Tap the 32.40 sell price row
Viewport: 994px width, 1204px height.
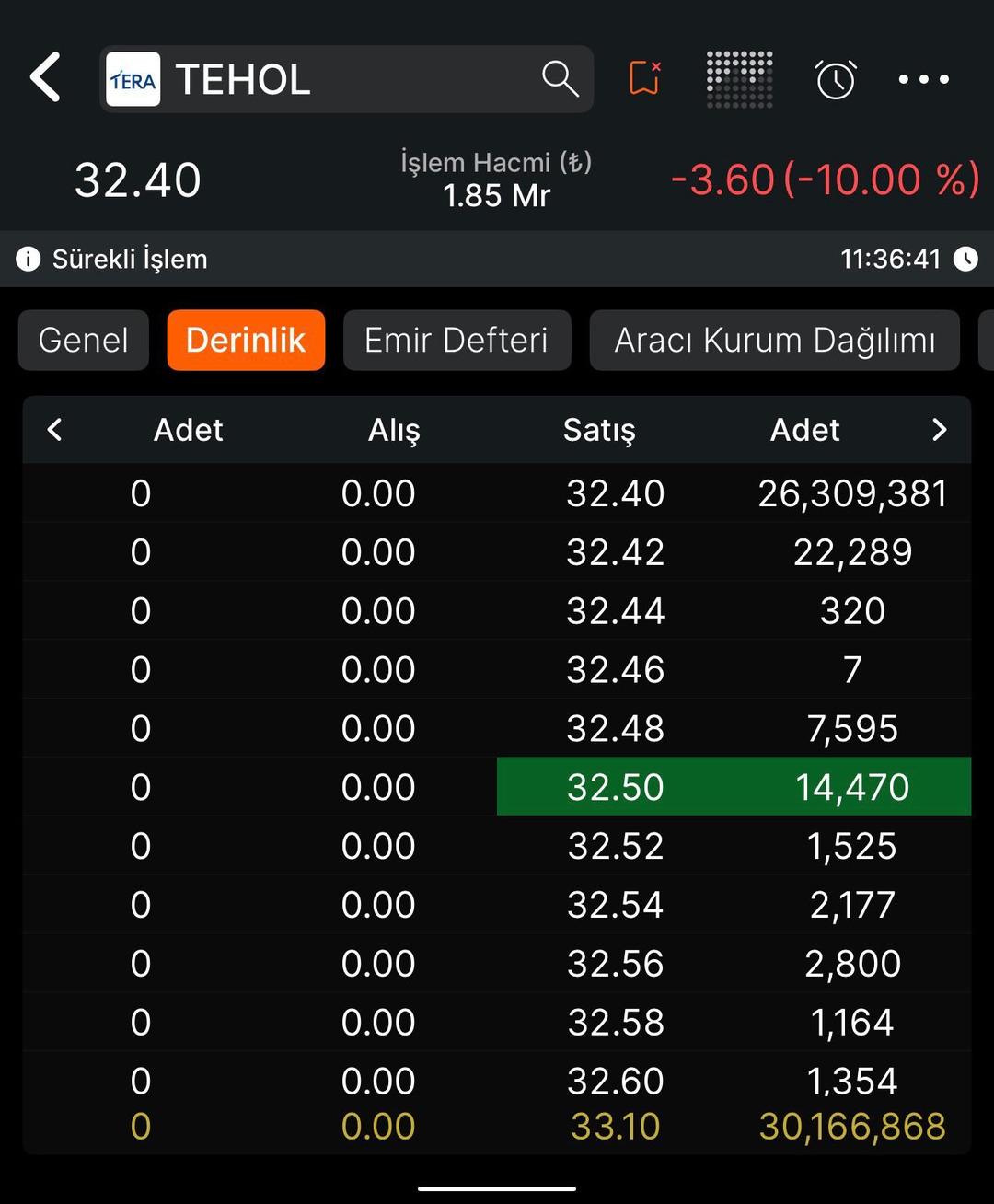[615, 494]
